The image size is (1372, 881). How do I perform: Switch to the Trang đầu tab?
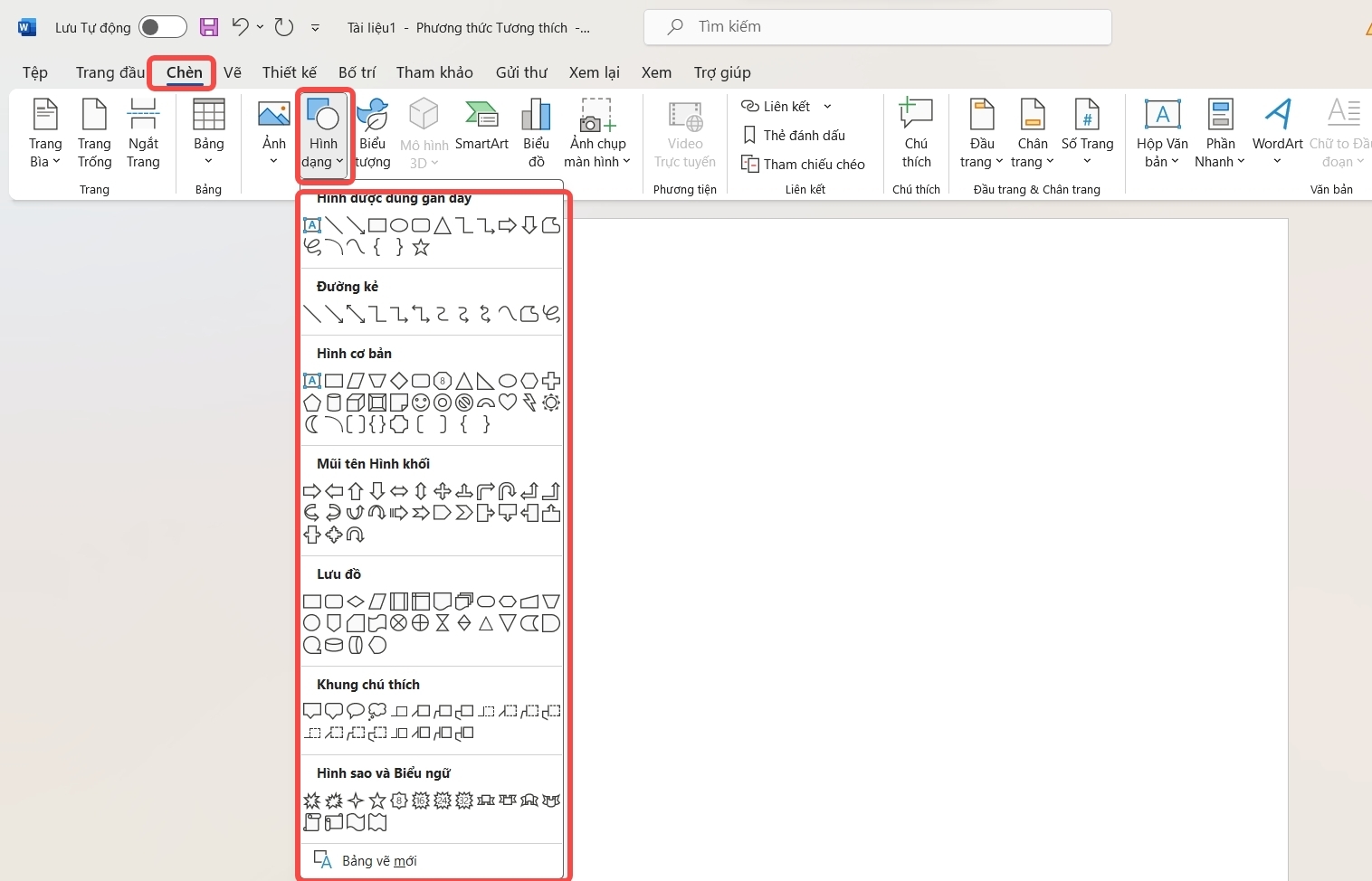(x=110, y=72)
